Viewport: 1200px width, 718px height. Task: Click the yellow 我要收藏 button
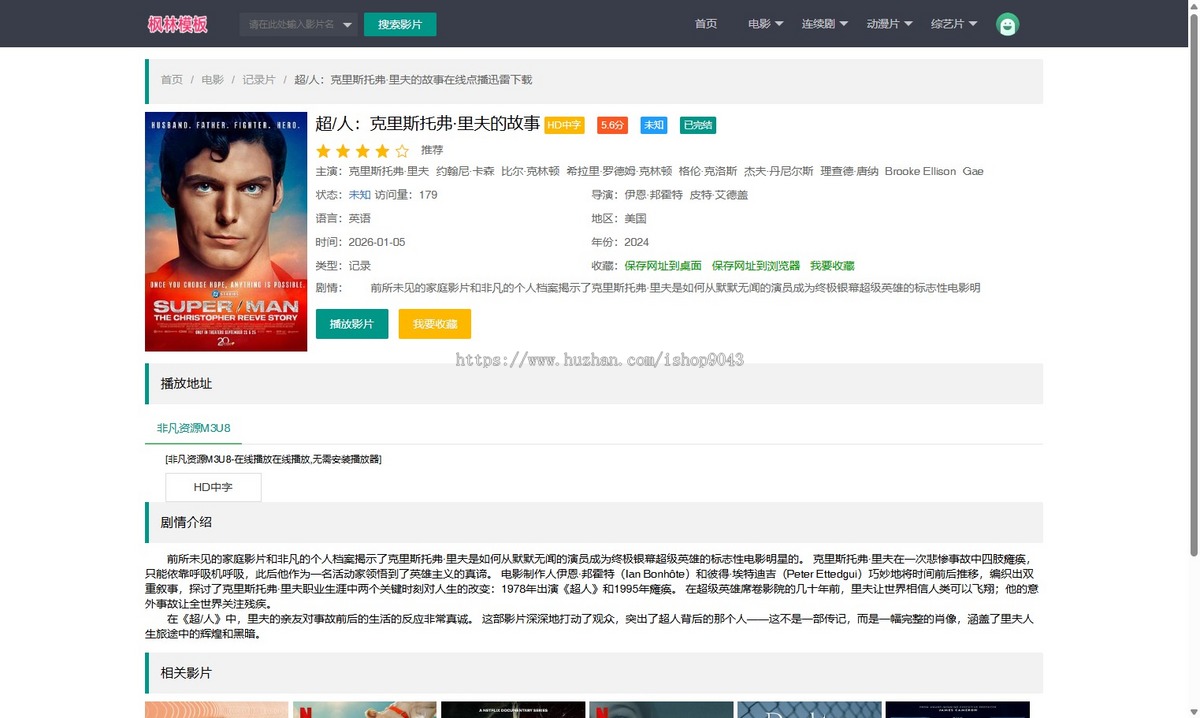tap(435, 324)
